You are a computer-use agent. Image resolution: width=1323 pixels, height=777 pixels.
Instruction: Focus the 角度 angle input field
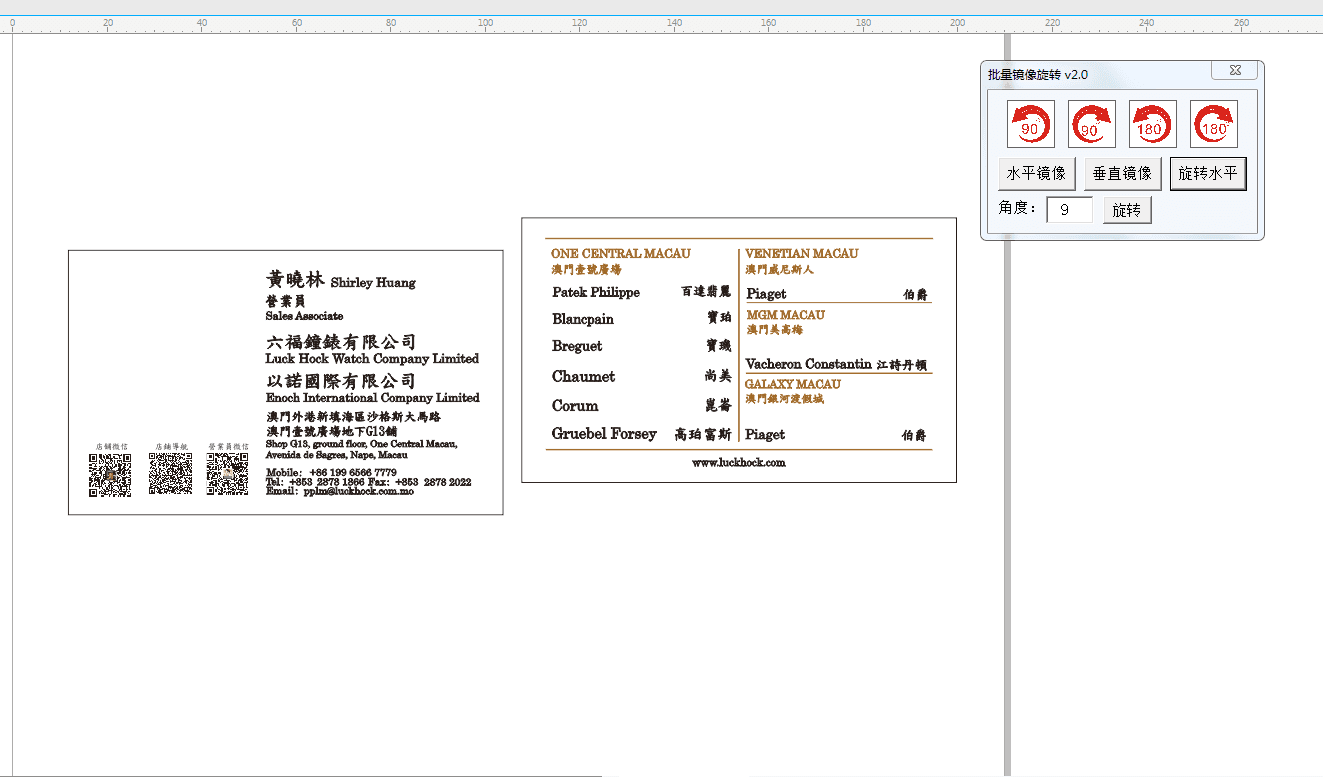[1069, 210]
